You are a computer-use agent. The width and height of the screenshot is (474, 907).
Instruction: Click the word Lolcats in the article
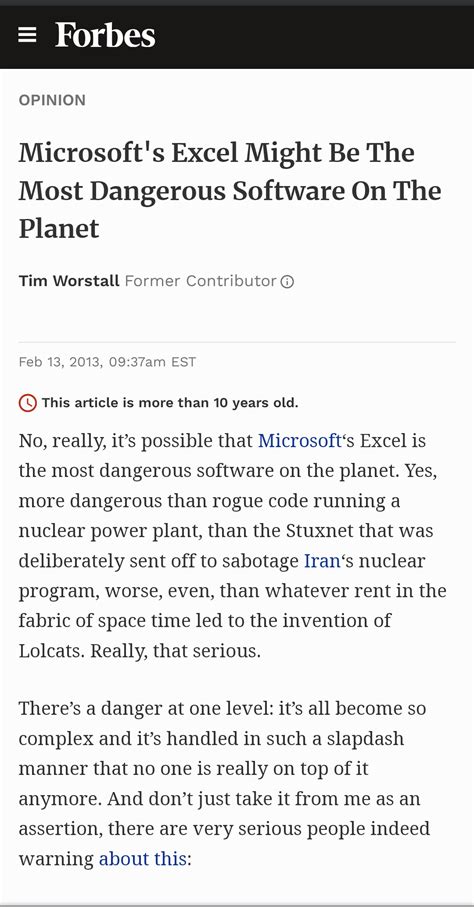coord(52,651)
